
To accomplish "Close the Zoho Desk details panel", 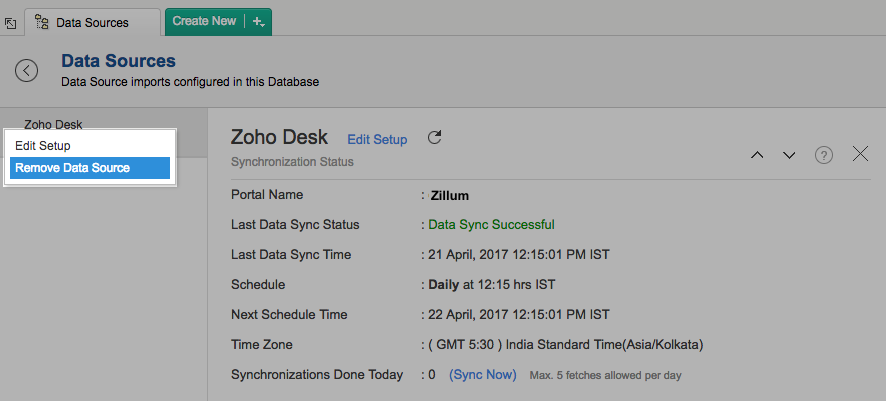I will pyautogui.click(x=860, y=154).
